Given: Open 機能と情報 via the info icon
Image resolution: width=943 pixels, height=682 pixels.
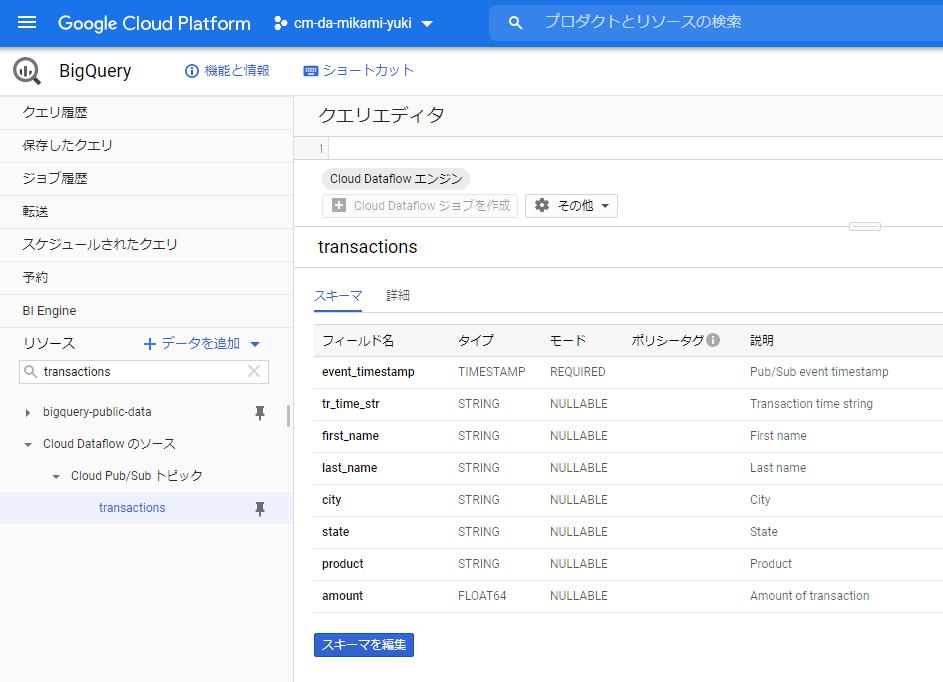Looking at the screenshot, I should coord(189,71).
